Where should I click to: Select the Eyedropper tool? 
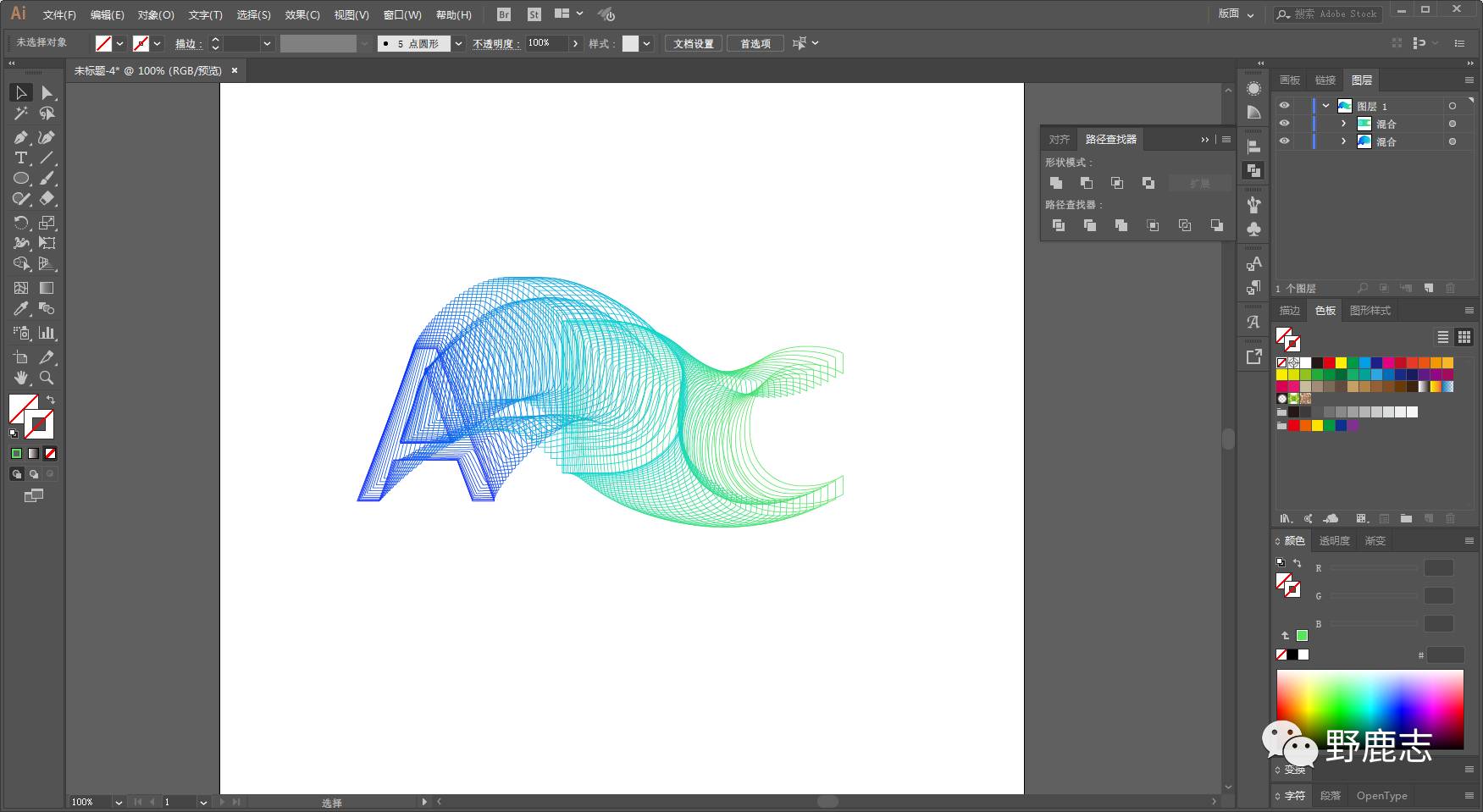click(21, 309)
